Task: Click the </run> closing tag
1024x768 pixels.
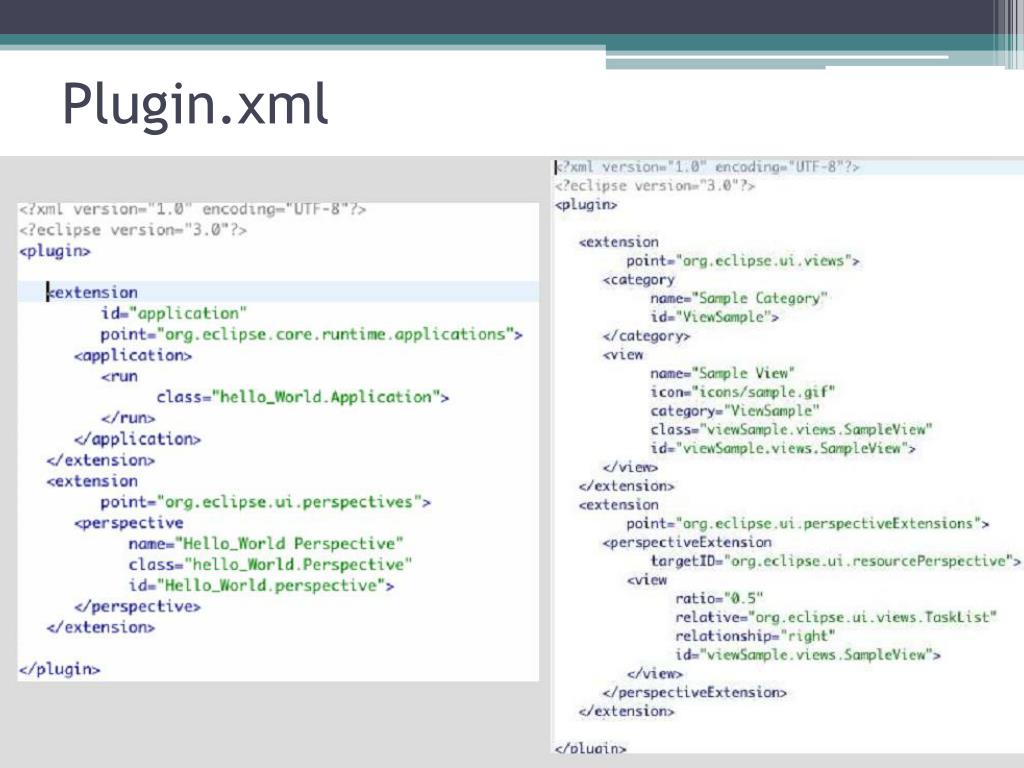Action: pos(128,418)
